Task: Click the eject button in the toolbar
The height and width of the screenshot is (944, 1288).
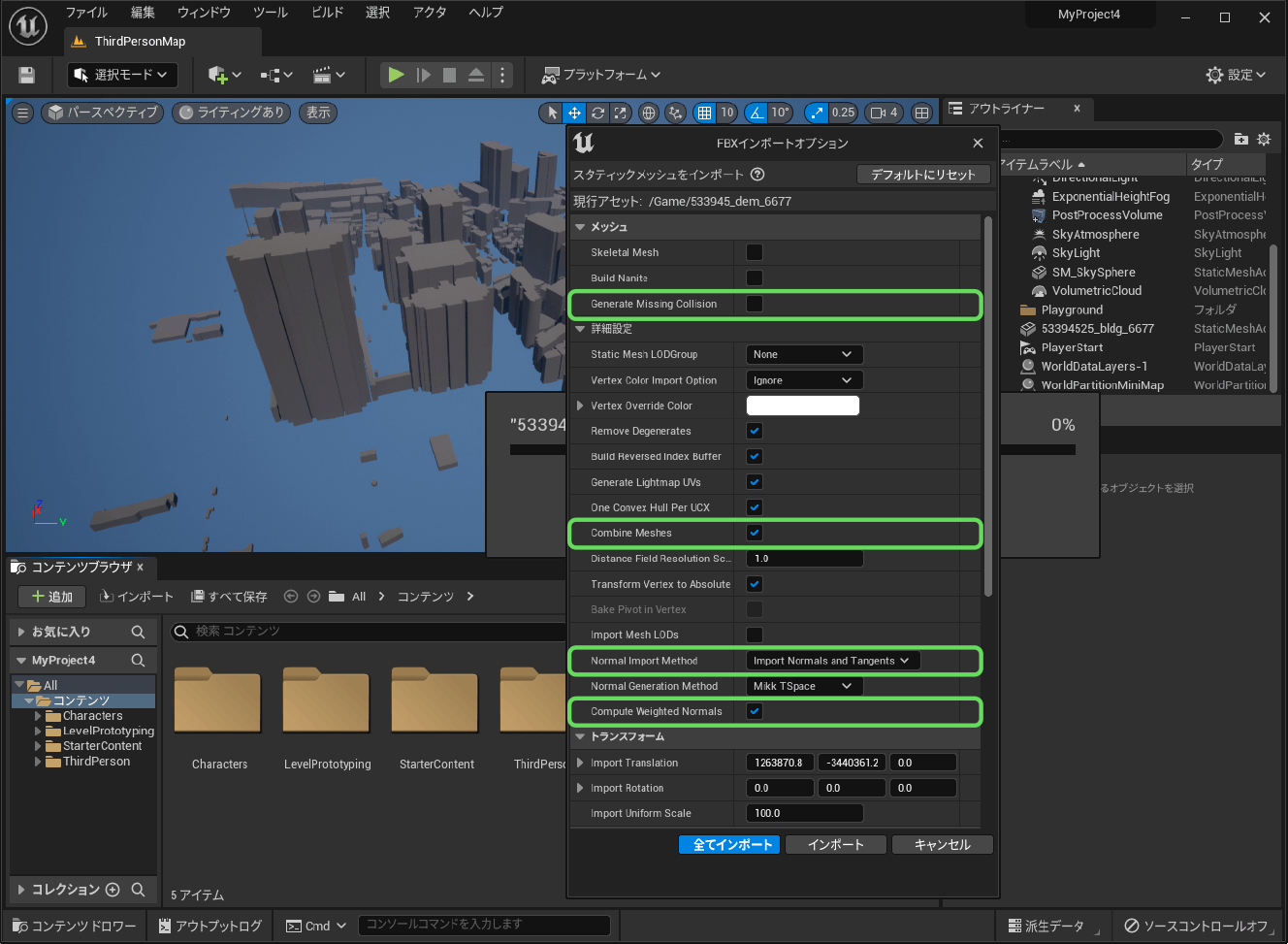Action: click(475, 75)
